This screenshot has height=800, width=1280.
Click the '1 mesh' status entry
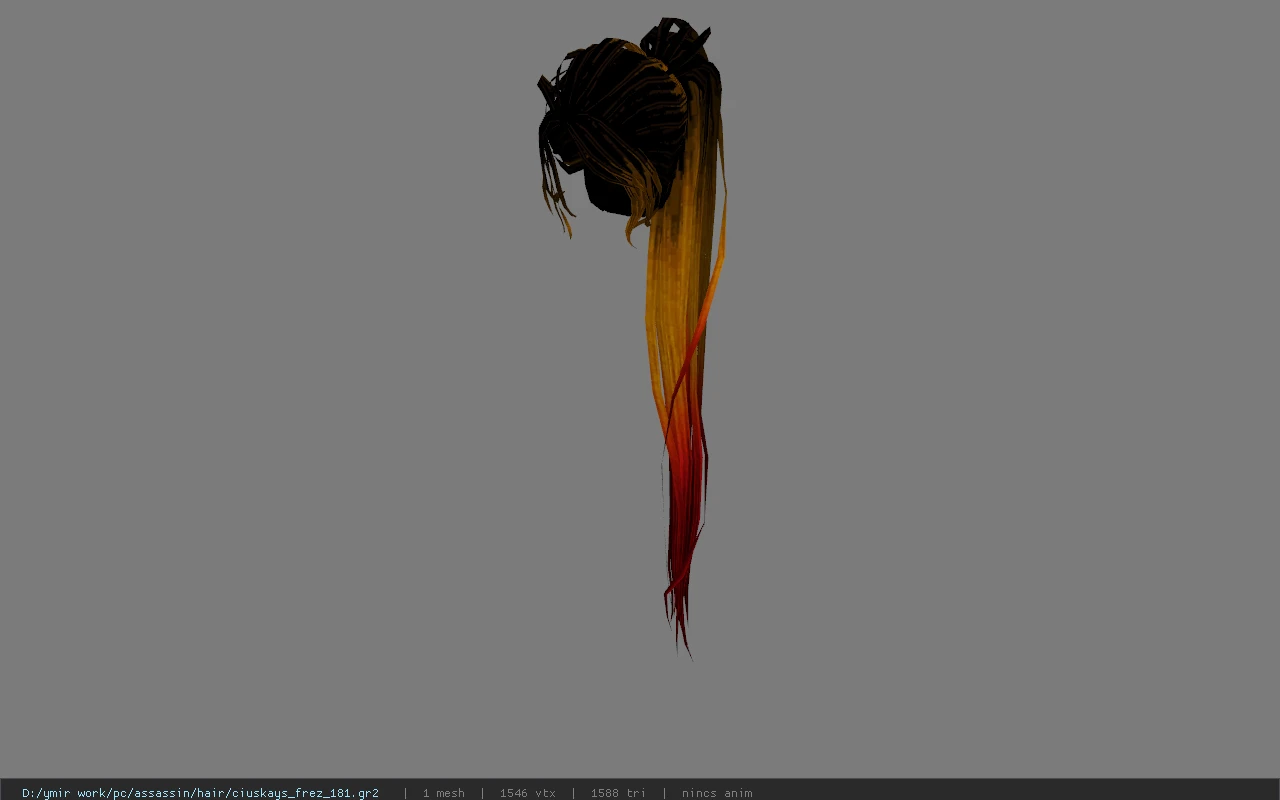[443, 793]
